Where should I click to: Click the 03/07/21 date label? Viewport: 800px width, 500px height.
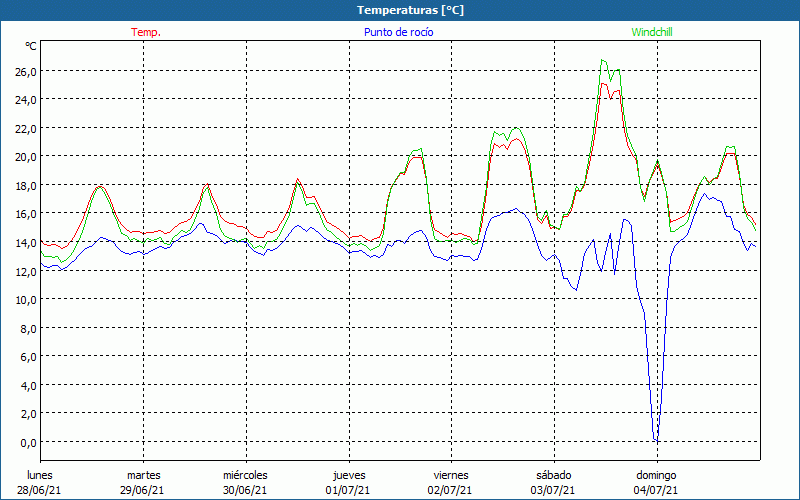coord(553,490)
